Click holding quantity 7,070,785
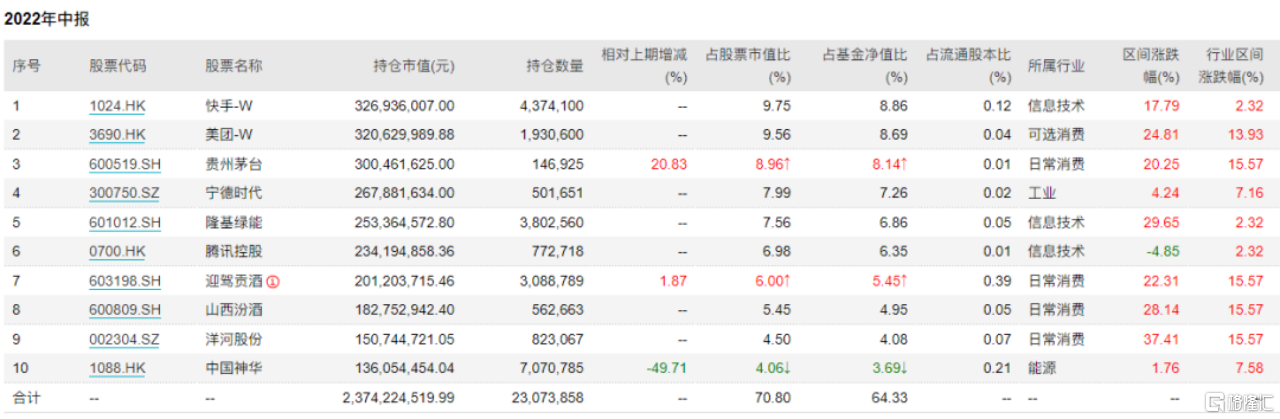1280x419 pixels. tap(552, 369)
